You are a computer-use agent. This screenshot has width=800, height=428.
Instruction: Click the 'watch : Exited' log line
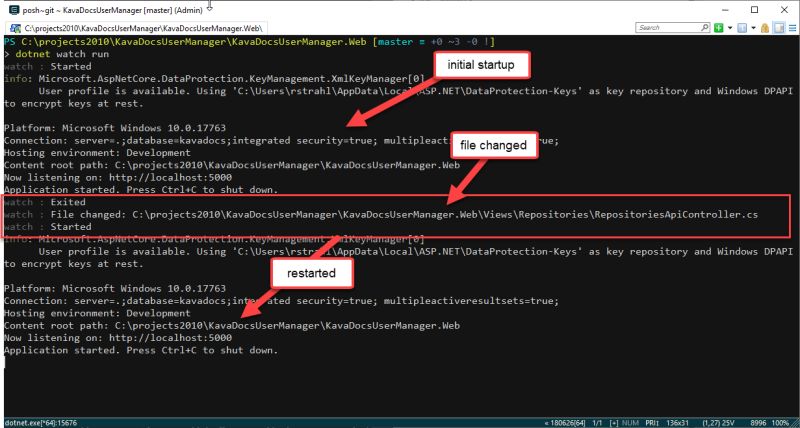[47, 203]
